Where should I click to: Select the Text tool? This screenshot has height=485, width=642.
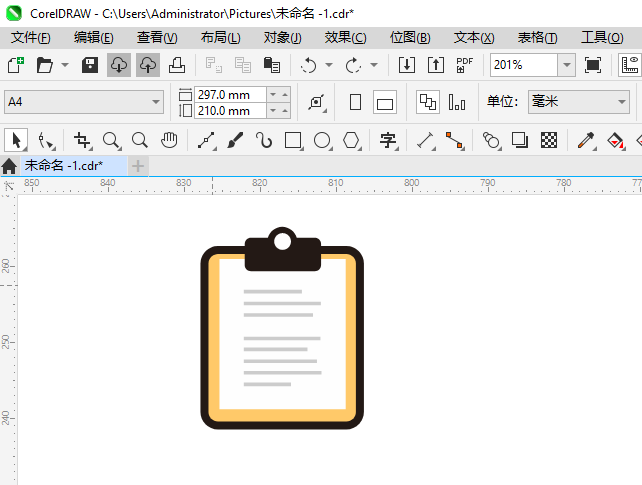click(x=388, y=140)
